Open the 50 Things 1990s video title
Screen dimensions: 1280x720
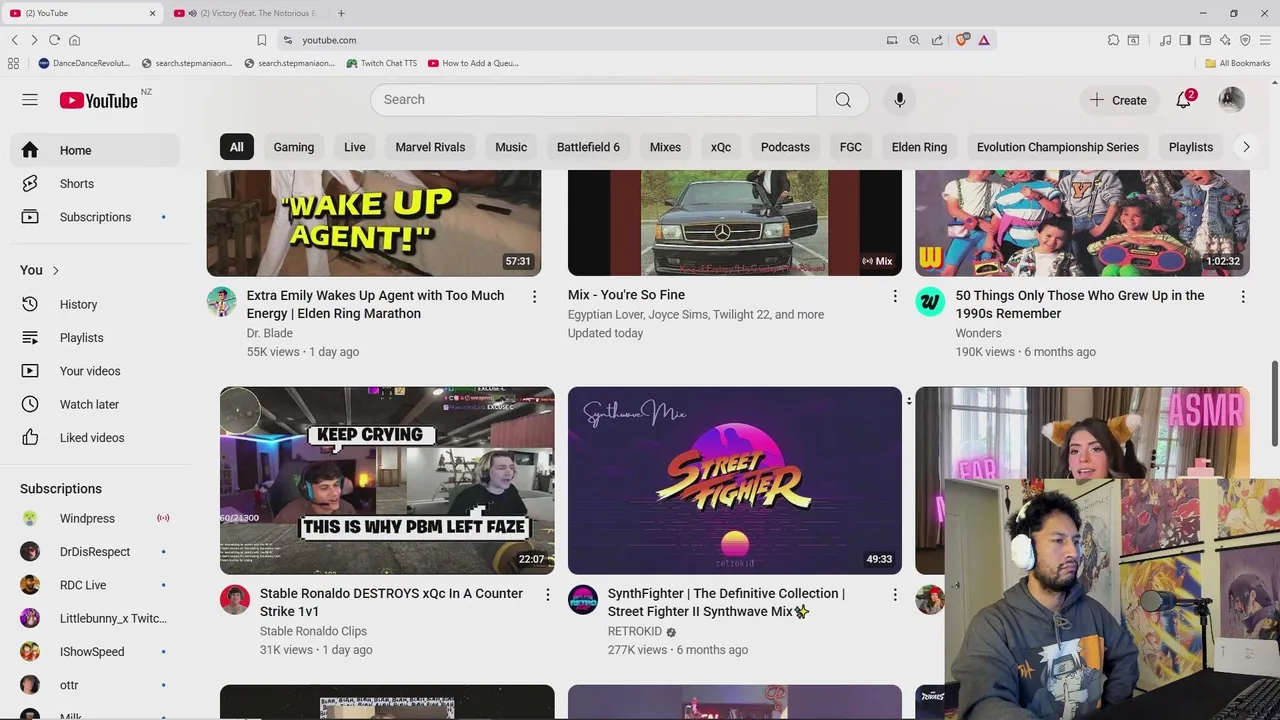[1080, 304]
